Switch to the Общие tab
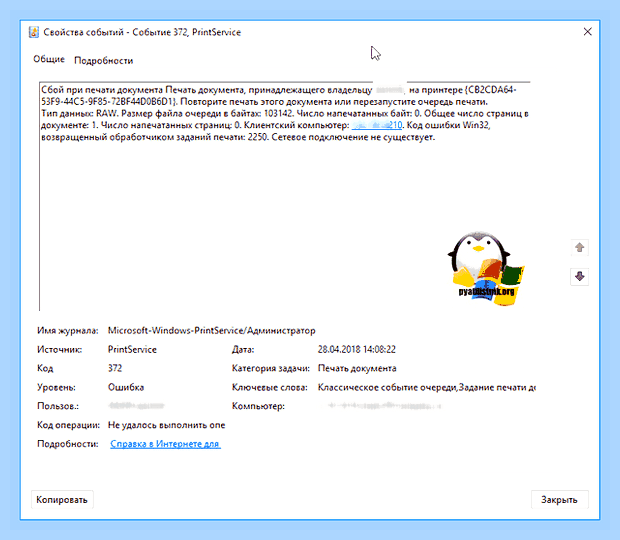 (49, 59)
